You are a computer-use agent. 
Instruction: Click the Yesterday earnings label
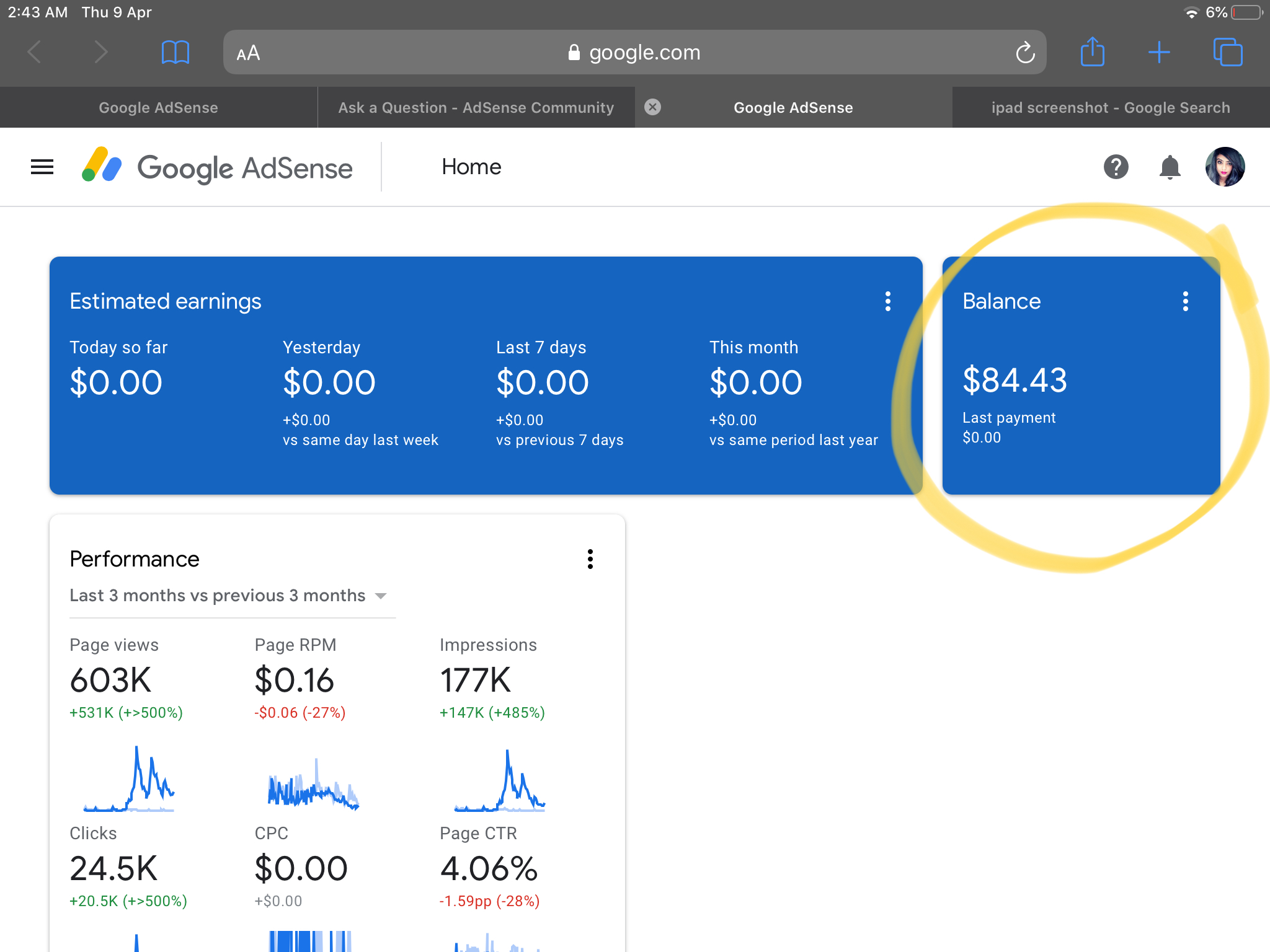point(321,347)
